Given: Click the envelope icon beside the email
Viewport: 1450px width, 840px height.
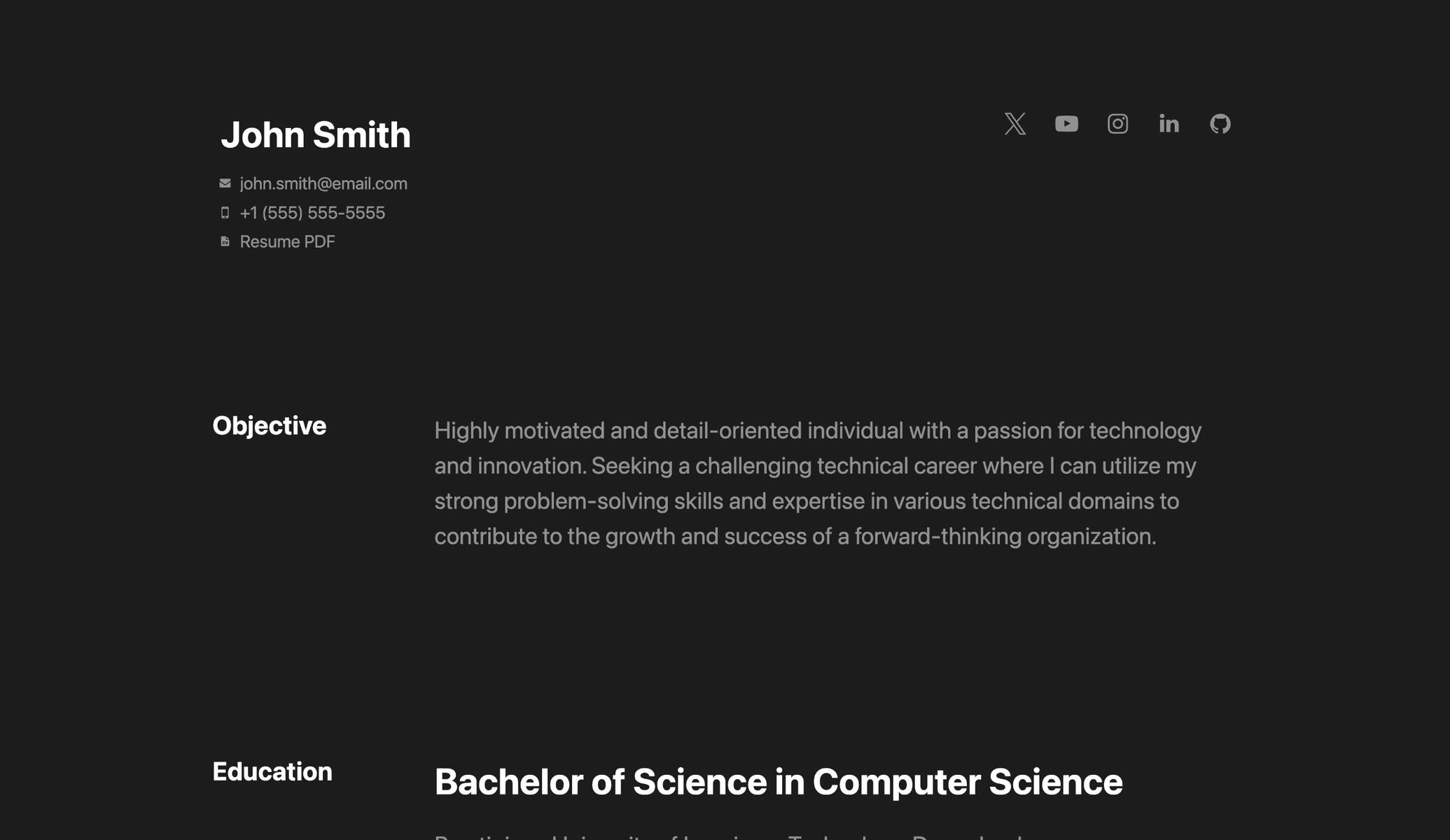Looking at the screenshot, I should (225, 183).
